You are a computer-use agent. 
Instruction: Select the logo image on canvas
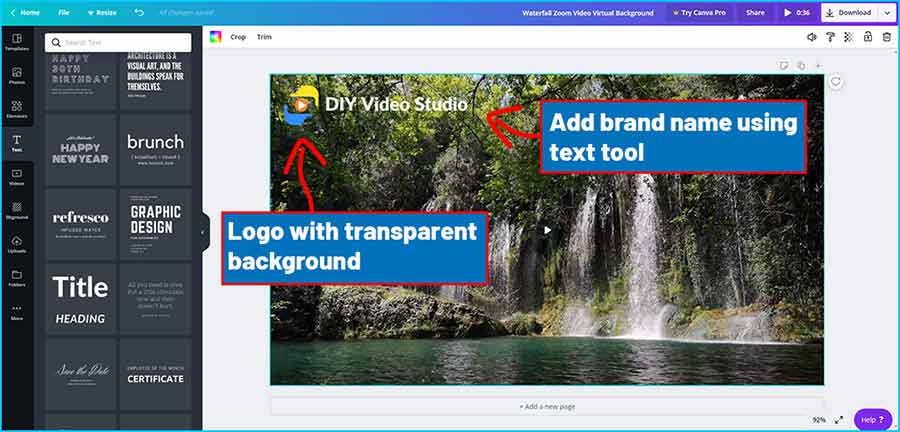point(300,104)
